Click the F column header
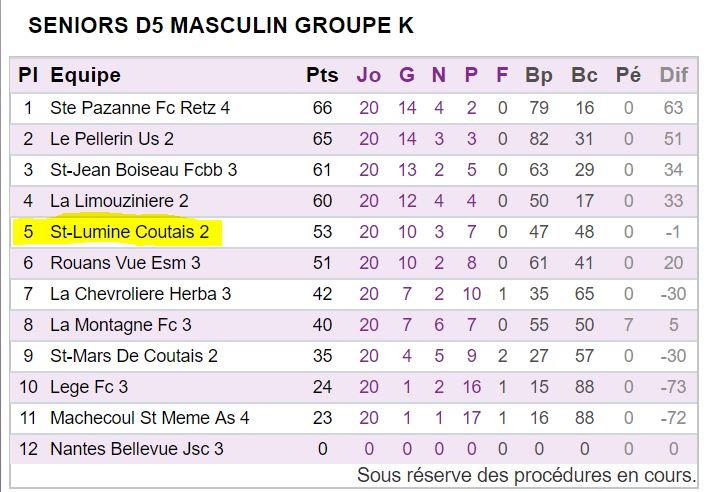711x492 pixels. click(x=502, y=75)
